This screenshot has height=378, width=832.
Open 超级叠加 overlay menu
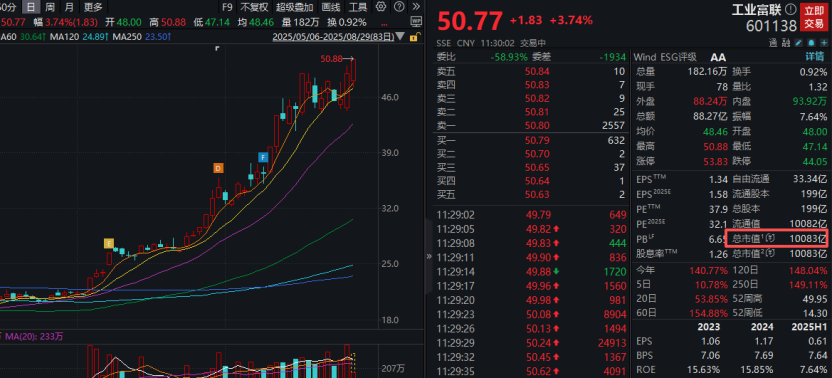(294, 7)
